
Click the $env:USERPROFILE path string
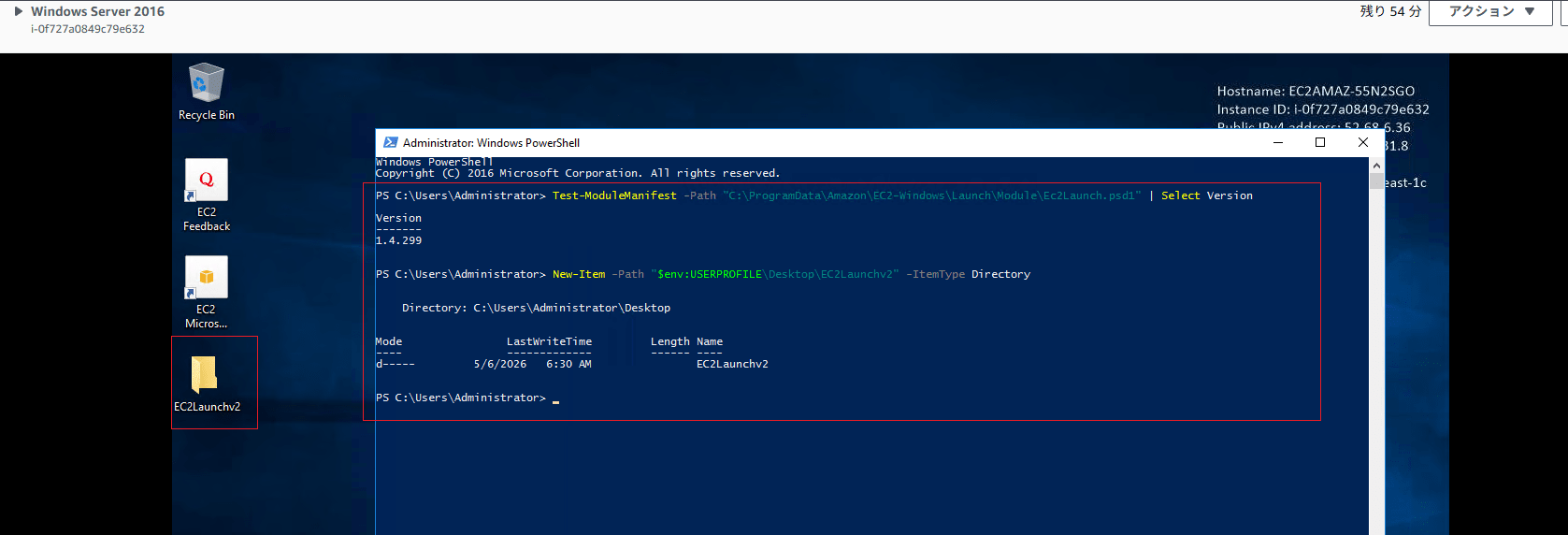click(x=775, y=274)
